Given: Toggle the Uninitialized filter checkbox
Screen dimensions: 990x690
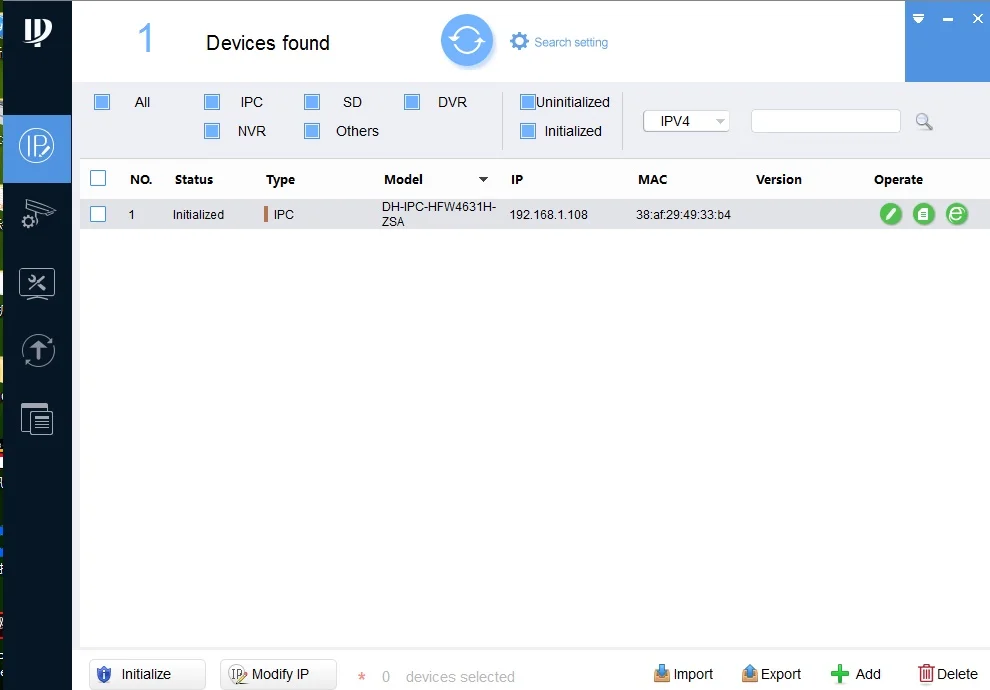Looking at the screenshot, I should (x=528, y=102).
